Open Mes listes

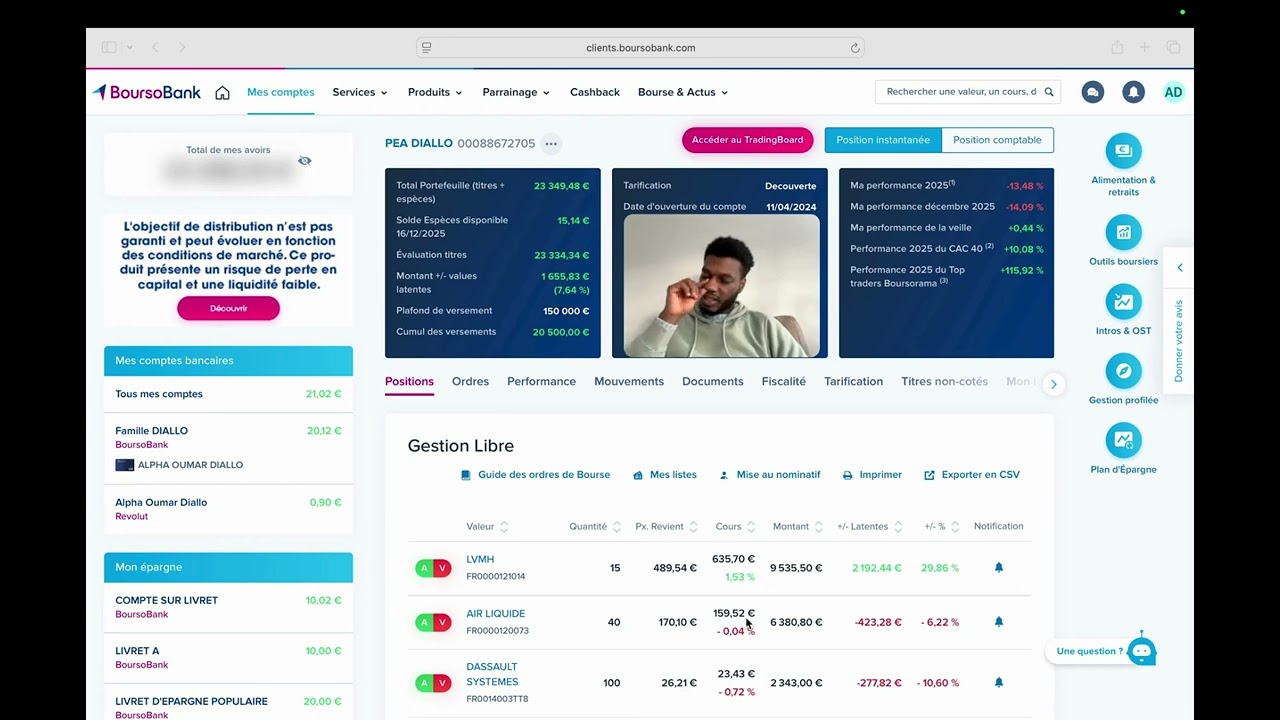(665, 475)
